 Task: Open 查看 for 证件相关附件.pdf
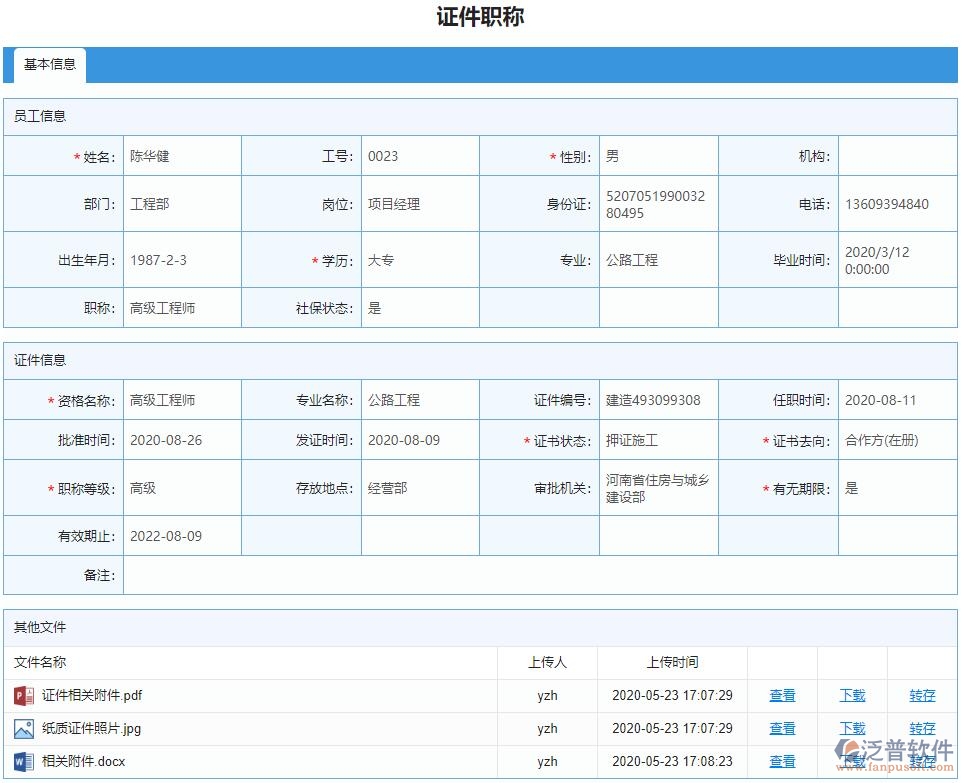(x=782, y=695)
